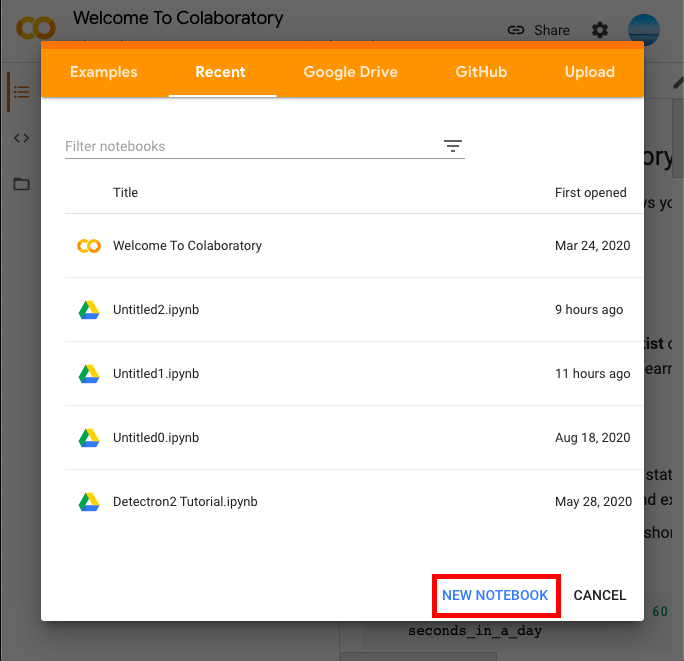The height and width of the screenshot is (661, 684).
Task: Open the GitHub tab
Action: click(481, 72)
